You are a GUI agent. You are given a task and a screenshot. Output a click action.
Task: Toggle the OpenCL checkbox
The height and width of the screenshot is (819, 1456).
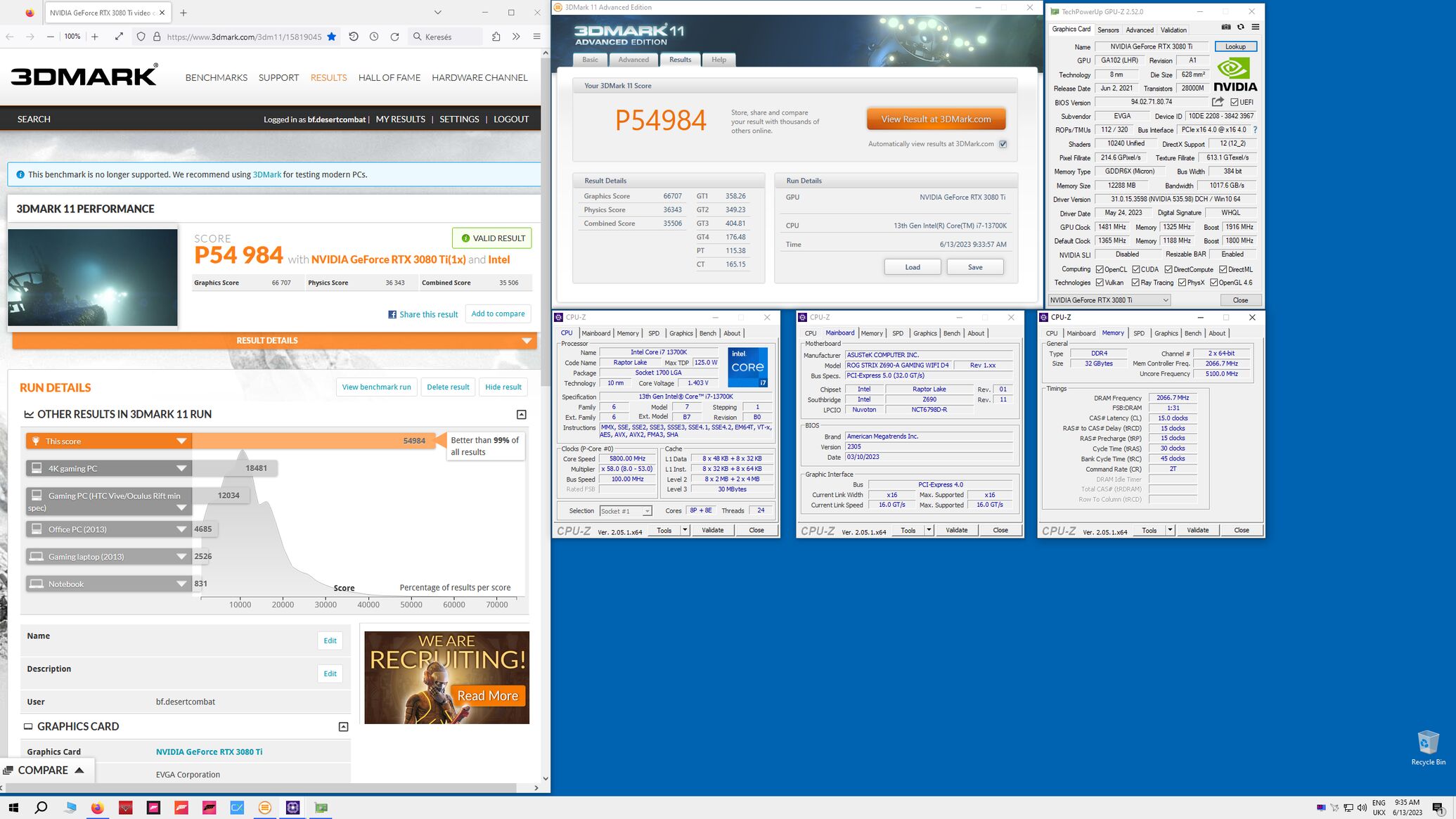pyautogui.click(x=1100, y=269)
